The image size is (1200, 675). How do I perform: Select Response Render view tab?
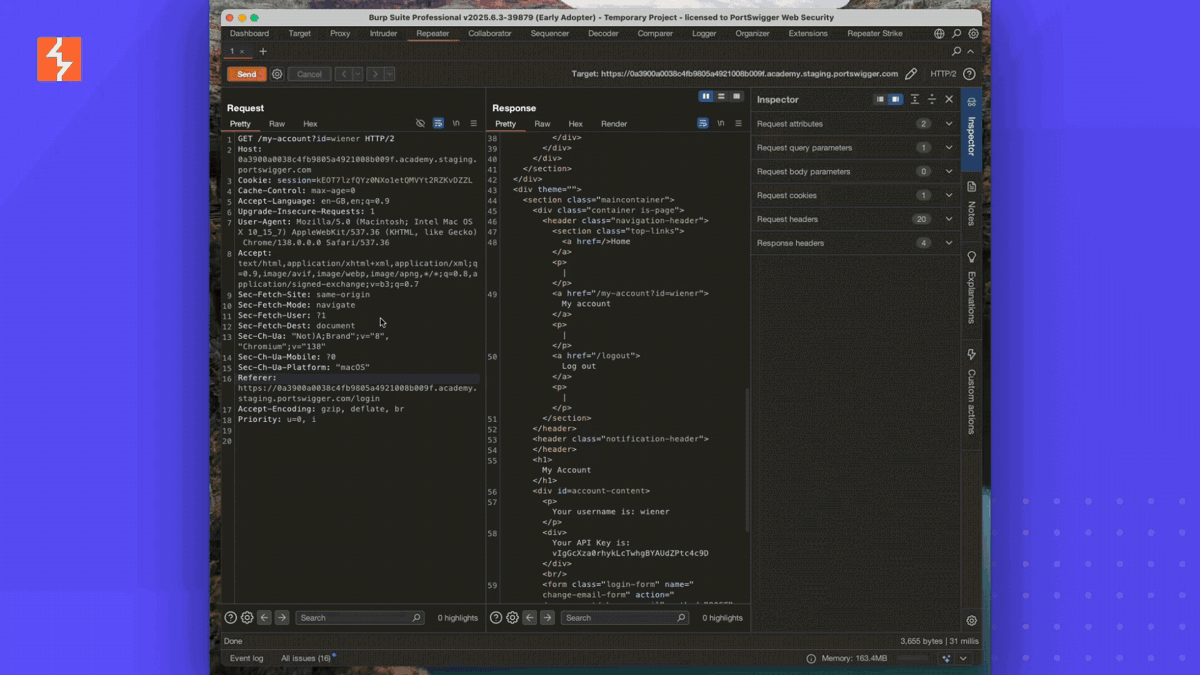[614, 124]
